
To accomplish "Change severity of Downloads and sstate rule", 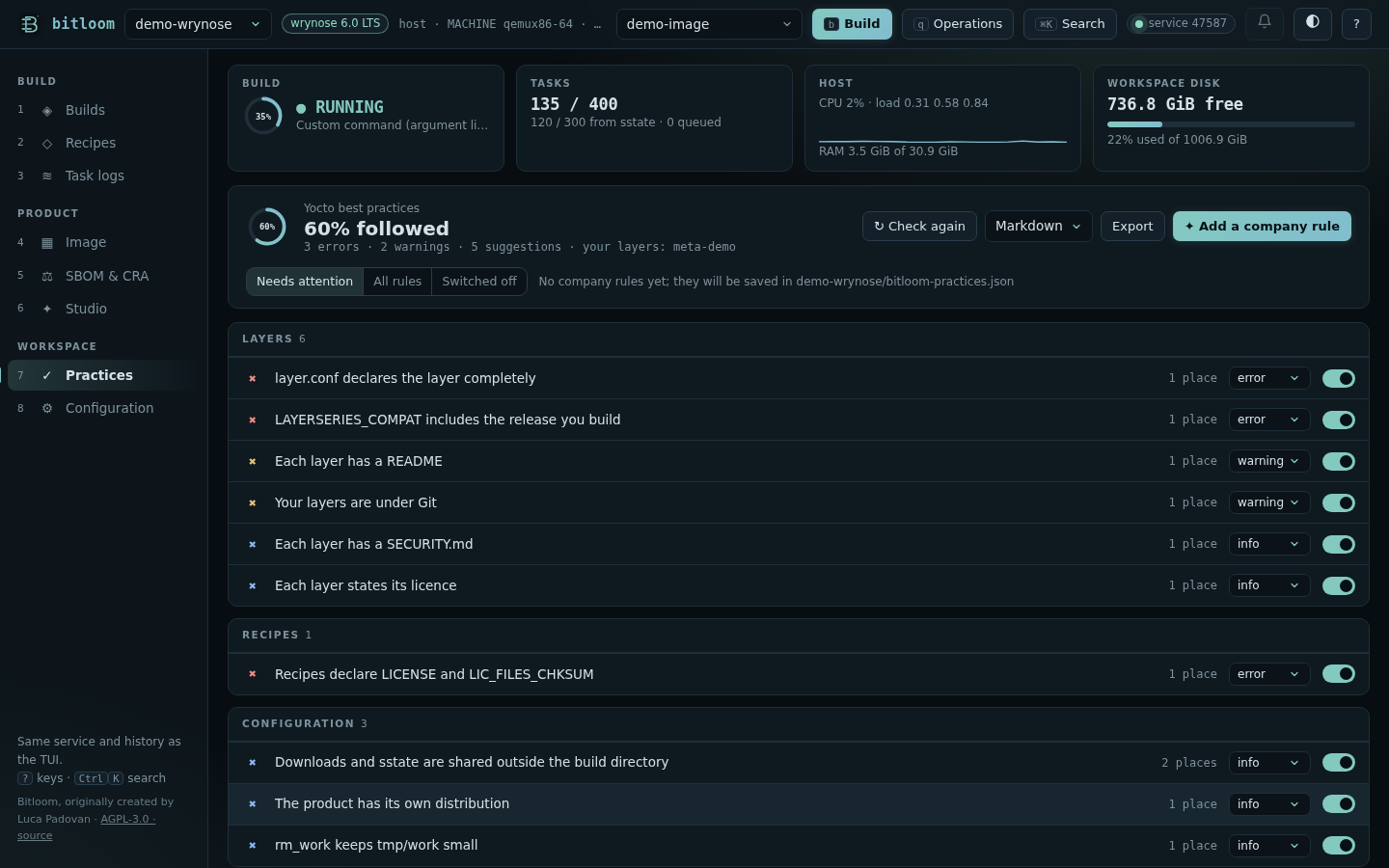I will click(1269, 763).
